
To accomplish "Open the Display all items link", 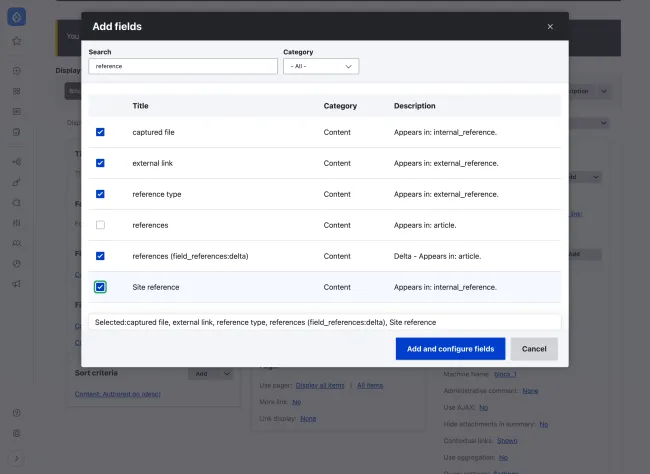I will (x=319, y=385).
